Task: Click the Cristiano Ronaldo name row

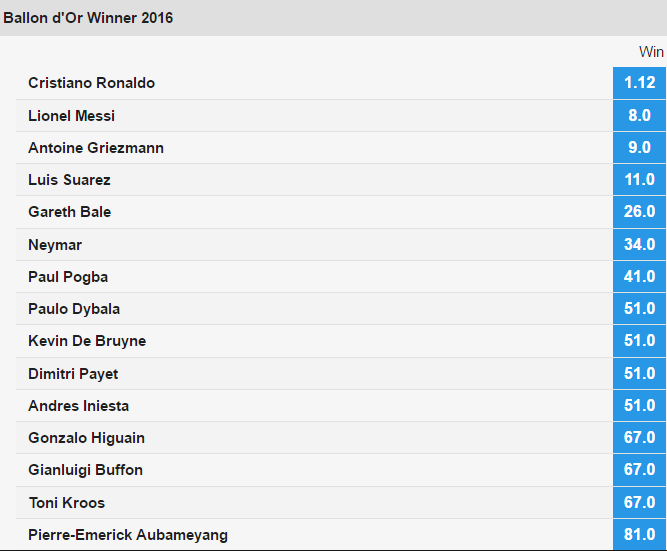Action: [314, 83]
